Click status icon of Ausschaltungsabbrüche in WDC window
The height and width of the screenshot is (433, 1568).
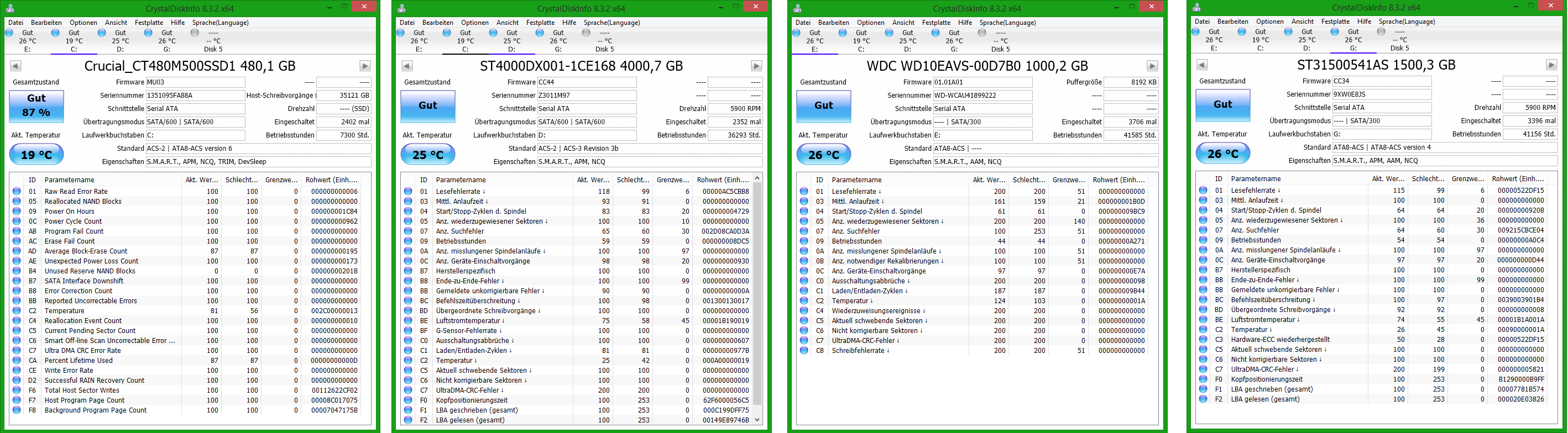pos(804,281)
